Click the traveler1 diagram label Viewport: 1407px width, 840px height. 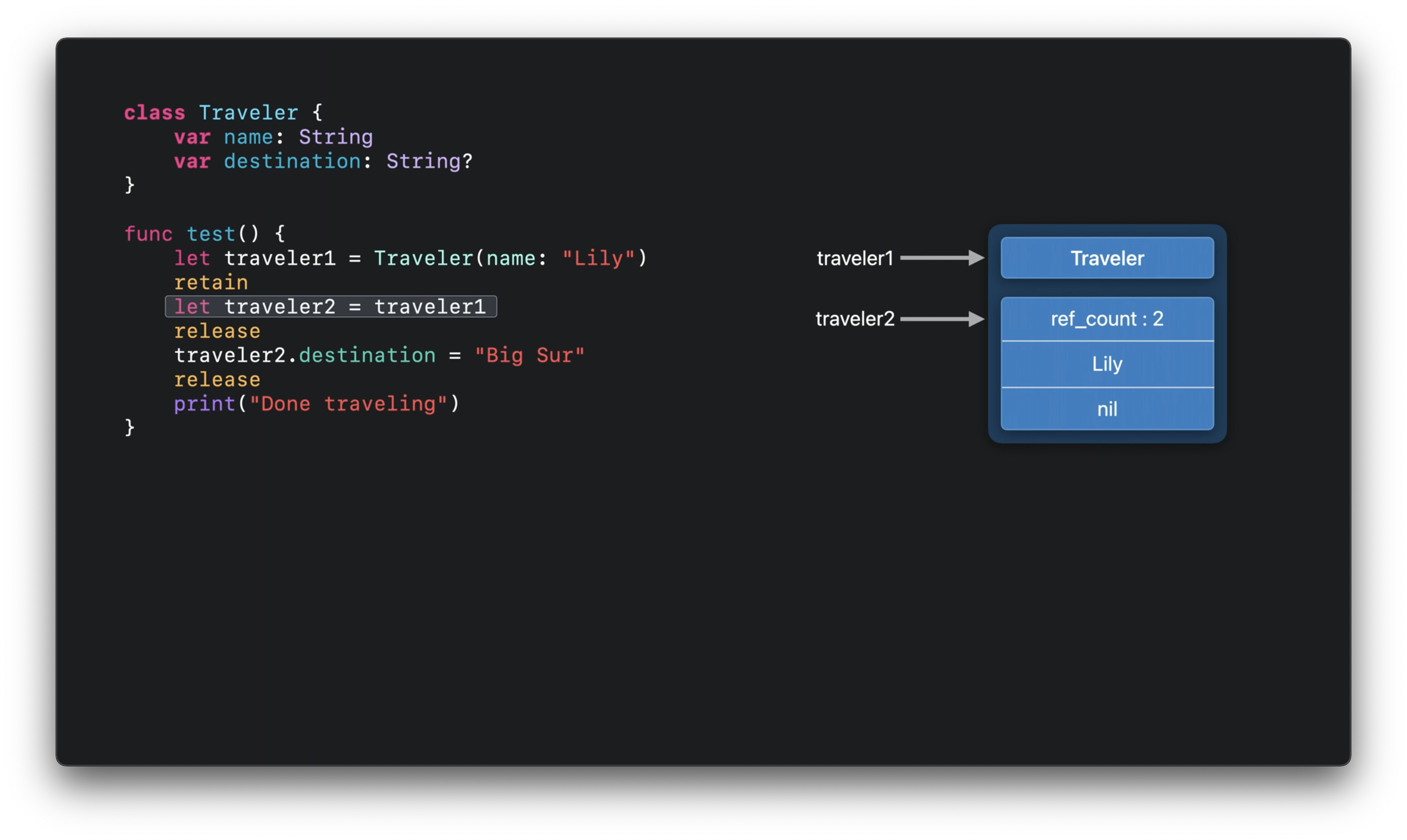[x=854, y=259]
